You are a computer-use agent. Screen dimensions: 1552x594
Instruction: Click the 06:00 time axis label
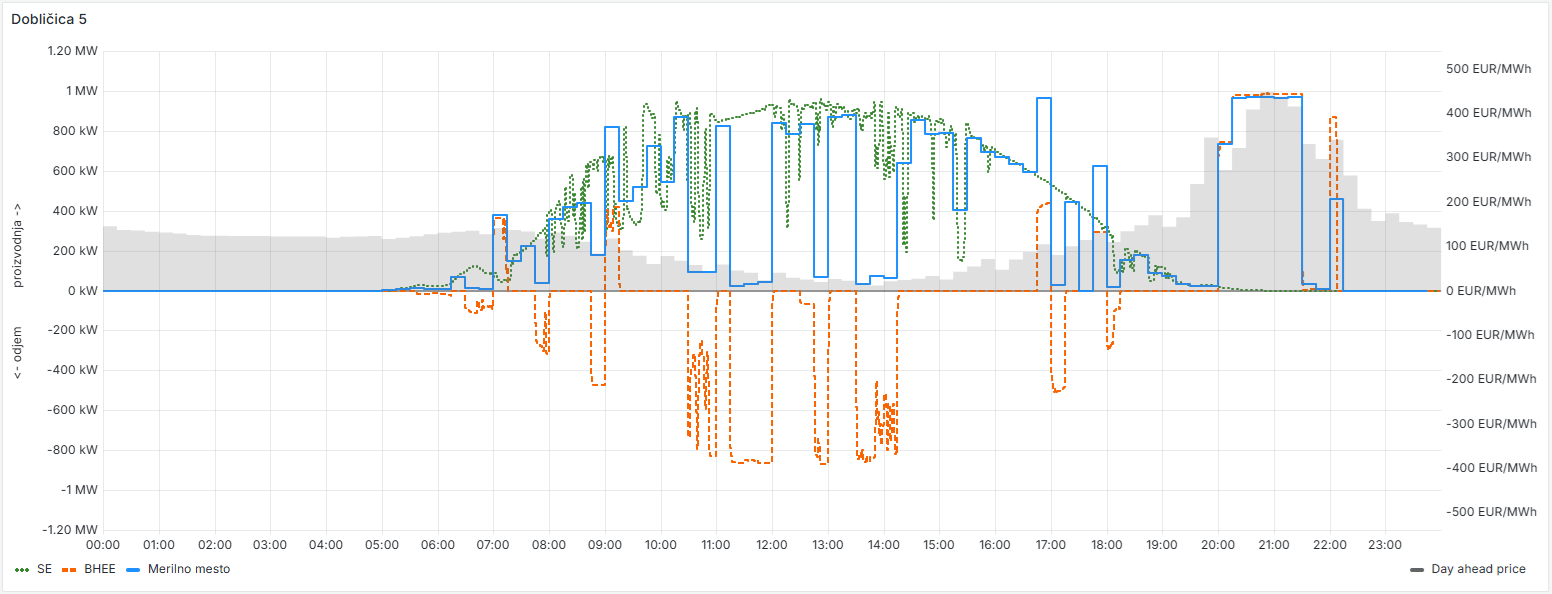[438, 546]
